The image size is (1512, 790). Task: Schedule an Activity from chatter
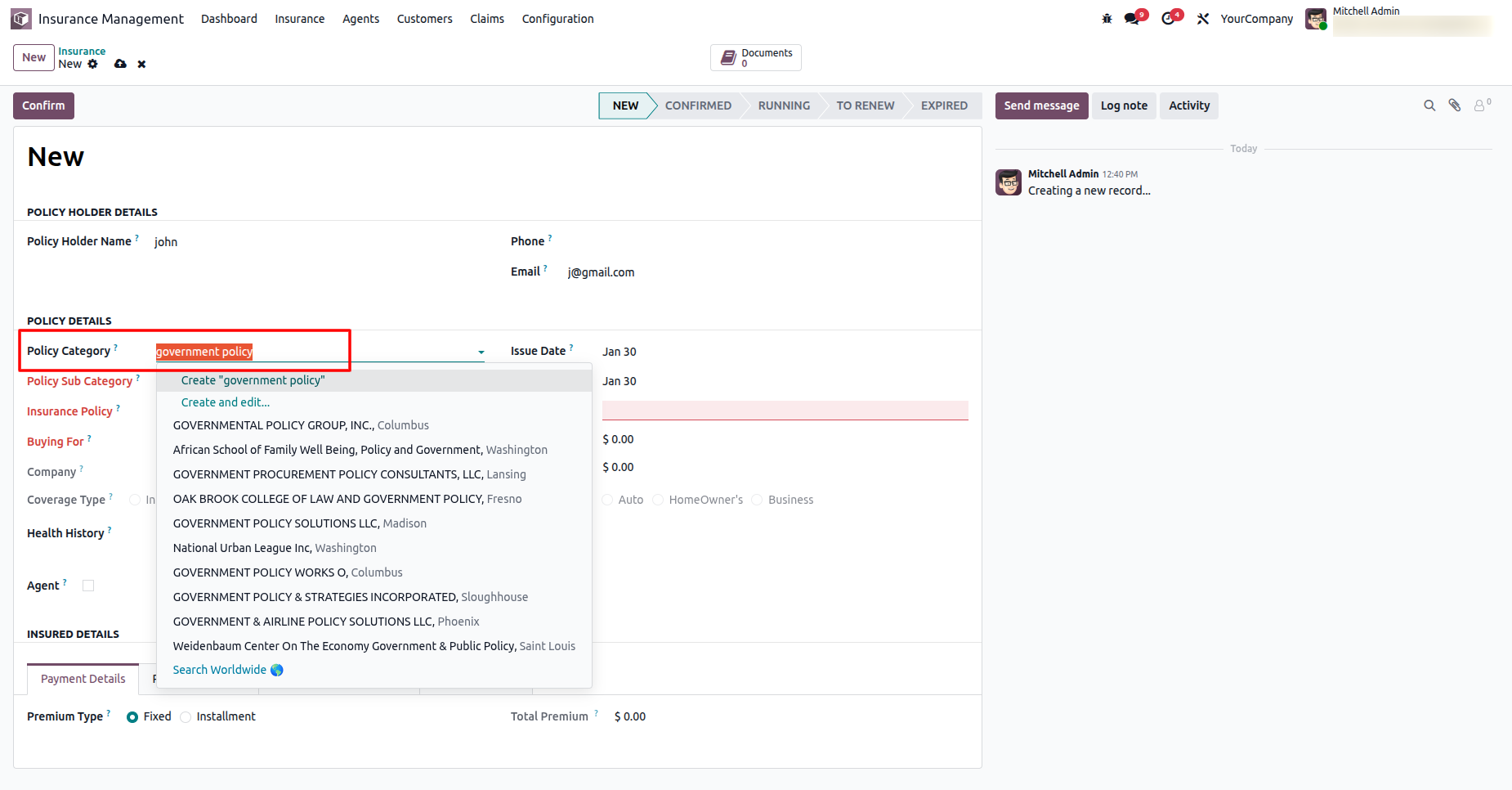click(1189, 105)
